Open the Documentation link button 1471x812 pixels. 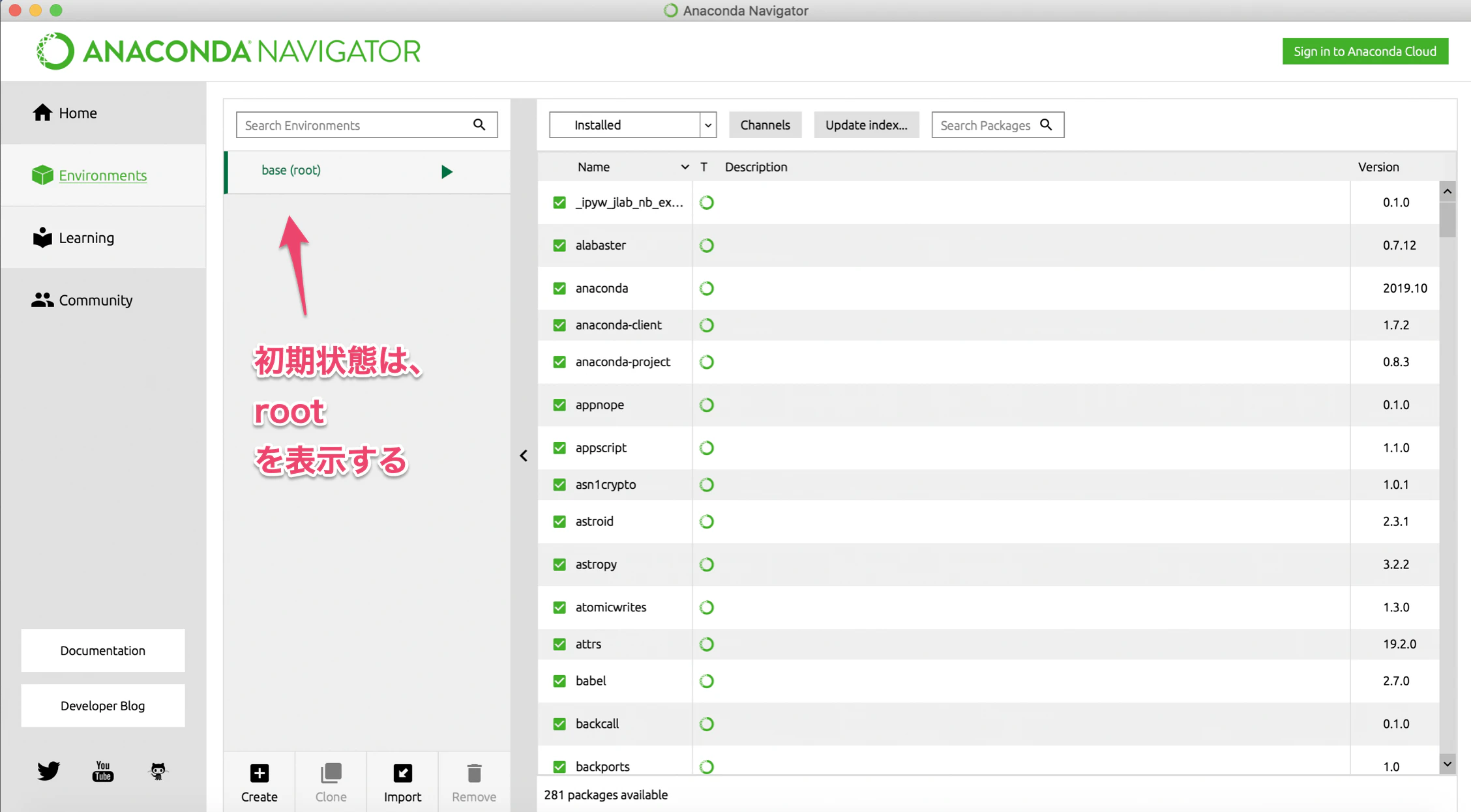(103, 650)
